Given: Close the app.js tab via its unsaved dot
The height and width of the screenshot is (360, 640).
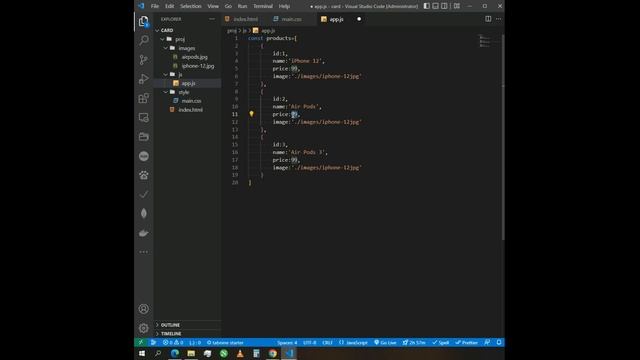Looking at the screenshot, I should pyautogui.click(x=359, y=19).
